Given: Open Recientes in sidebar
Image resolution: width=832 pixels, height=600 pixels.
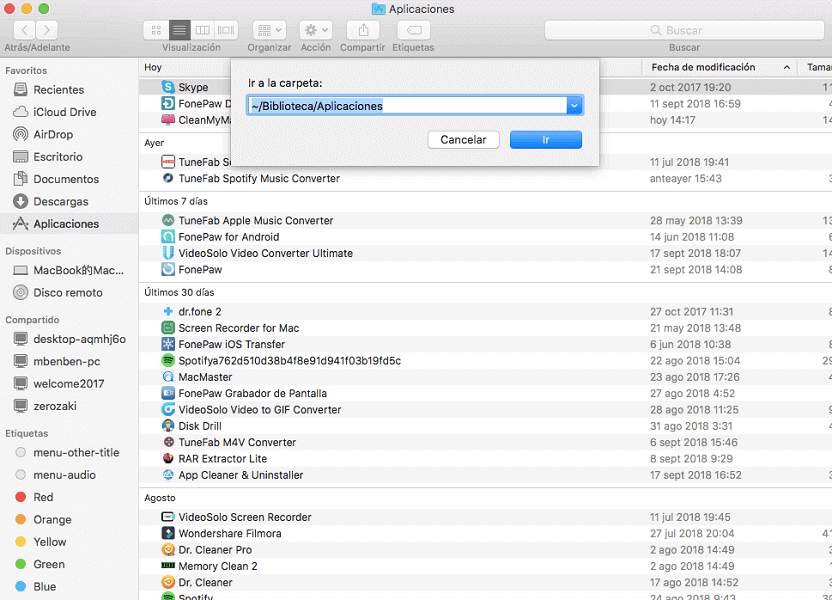Looking at the screenshot, I should [58, 90].
